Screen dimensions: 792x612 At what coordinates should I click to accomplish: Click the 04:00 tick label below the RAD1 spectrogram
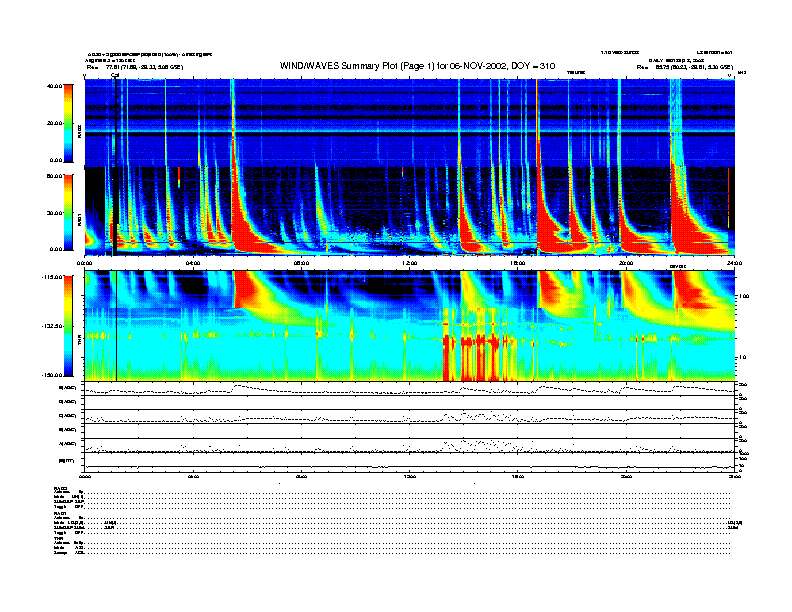point(193,263)
